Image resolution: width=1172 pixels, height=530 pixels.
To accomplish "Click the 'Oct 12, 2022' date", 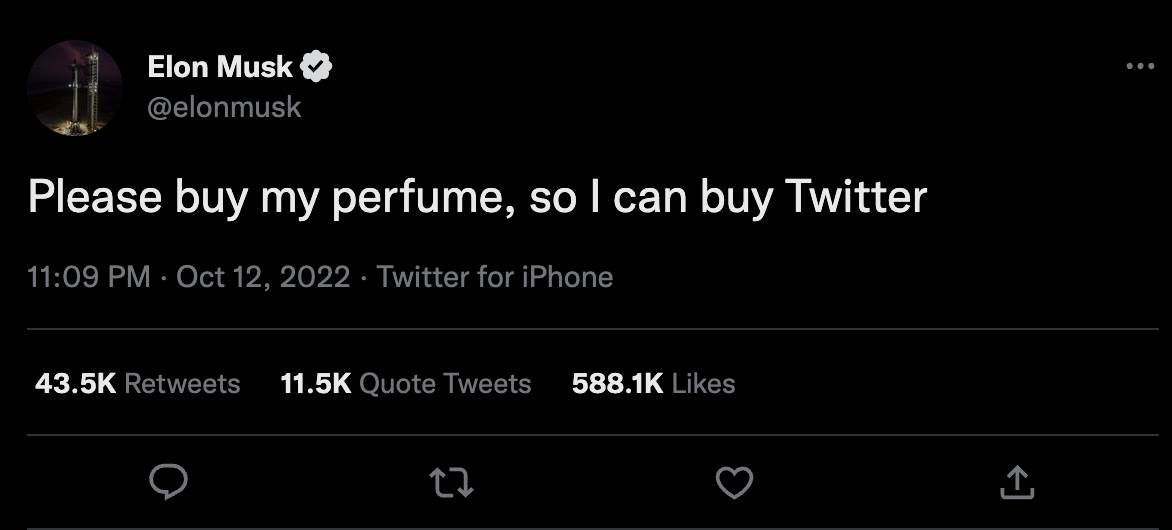I will 263,276.
